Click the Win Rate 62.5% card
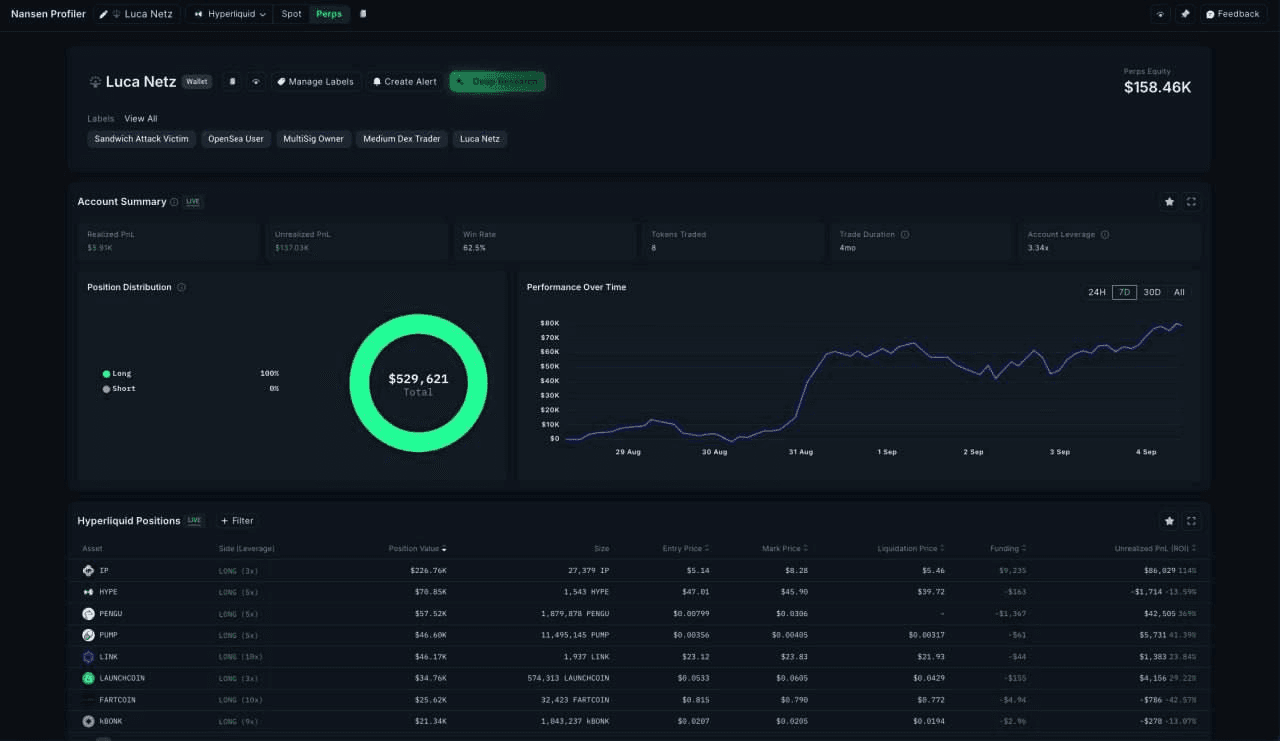The height and width of the screenshot is (741, 1280). pos(544,241)
